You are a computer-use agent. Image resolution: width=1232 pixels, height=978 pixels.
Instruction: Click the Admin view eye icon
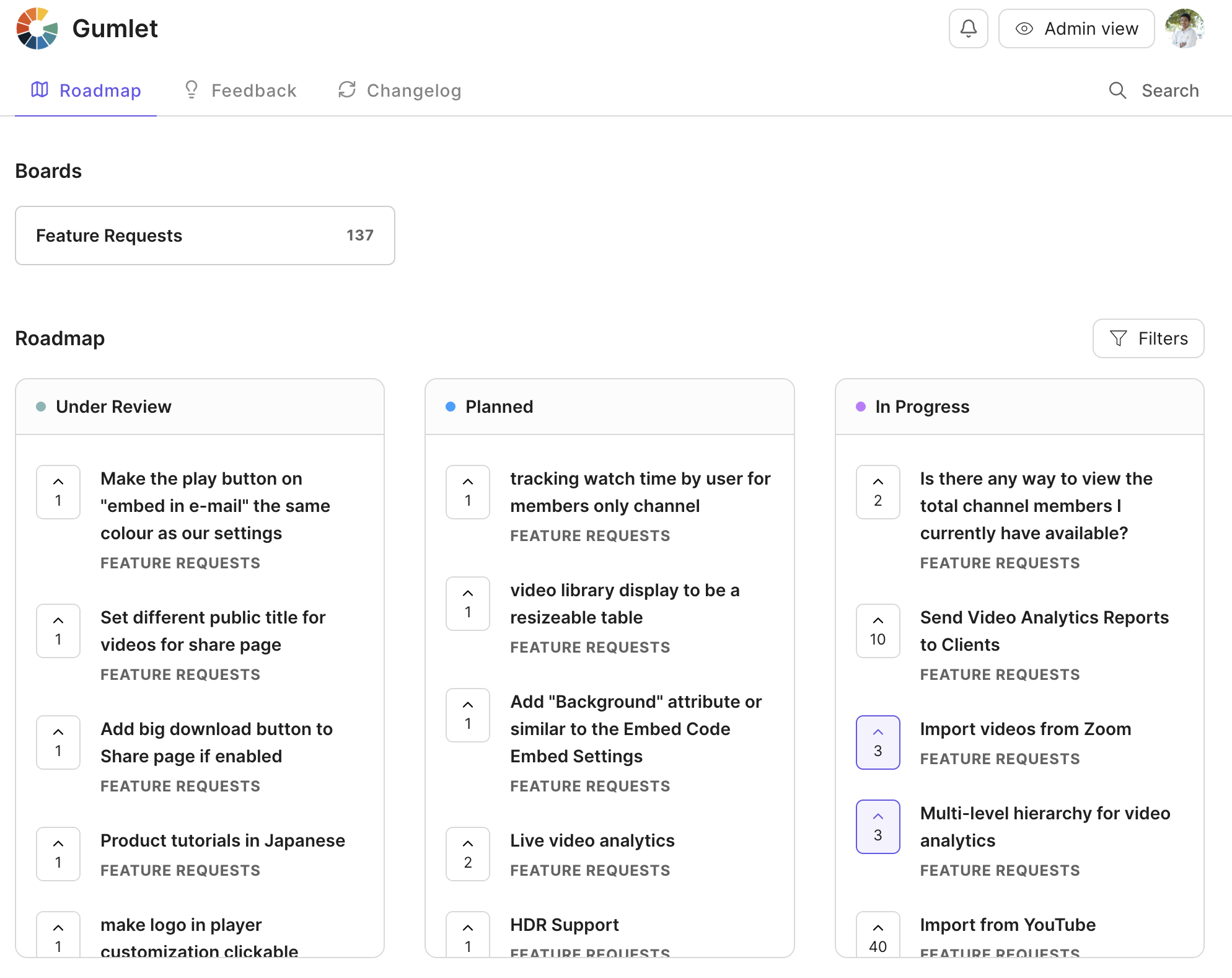(1024, 27)
